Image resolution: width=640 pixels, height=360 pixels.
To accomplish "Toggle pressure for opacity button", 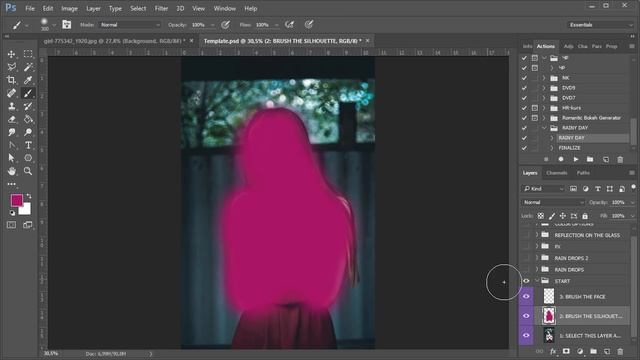I will [225, 25].
